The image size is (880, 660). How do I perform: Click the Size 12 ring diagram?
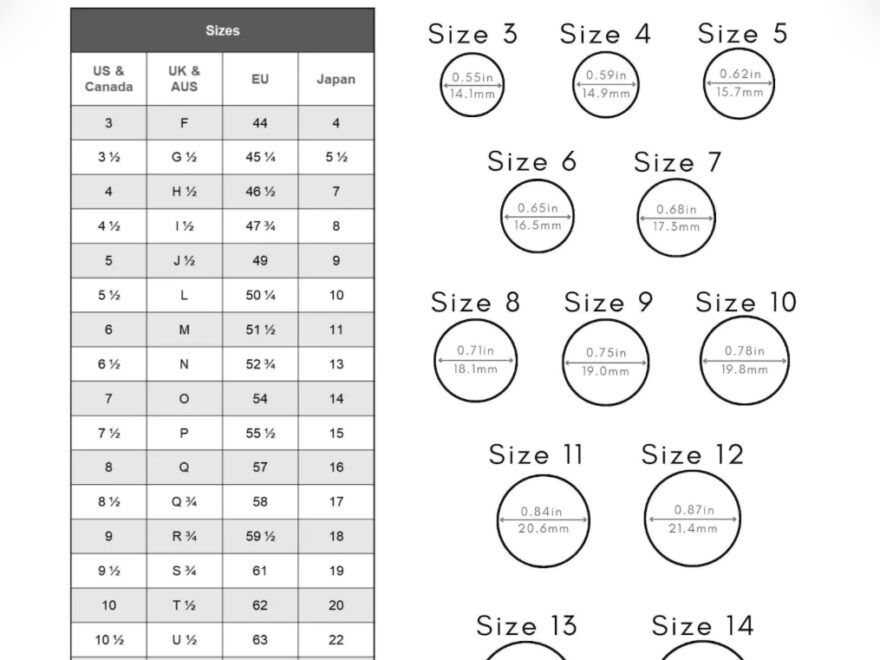pos(692,518)
